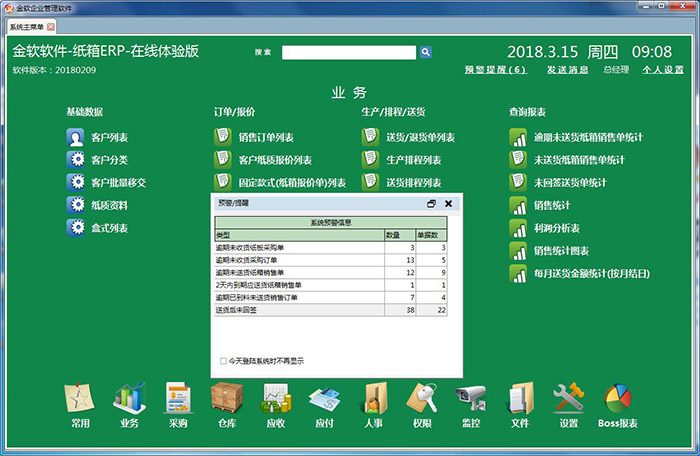Open the 设置 tools icon
This screenshot has height=456, width=700.
click(568, 399)
